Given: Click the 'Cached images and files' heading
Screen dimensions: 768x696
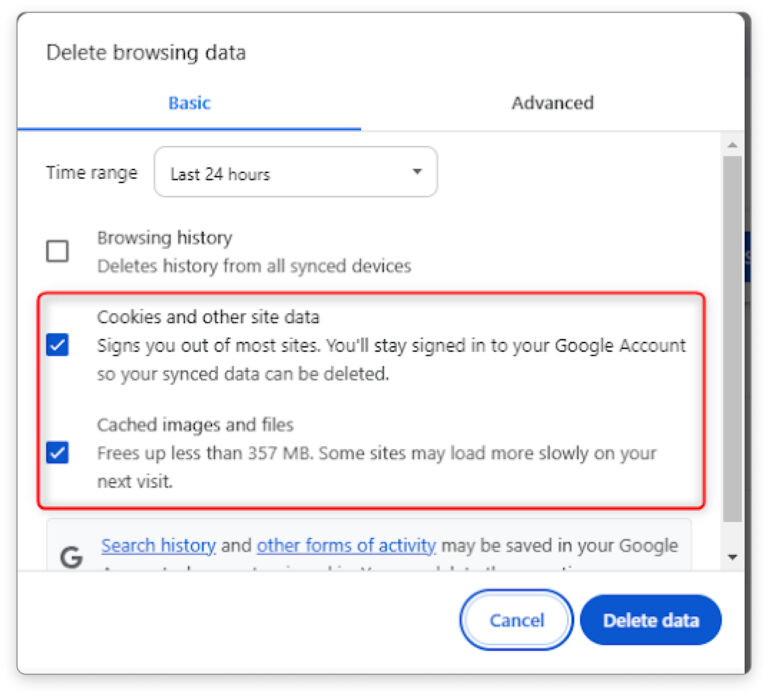Looking at the screenshot, I should 195,425.
